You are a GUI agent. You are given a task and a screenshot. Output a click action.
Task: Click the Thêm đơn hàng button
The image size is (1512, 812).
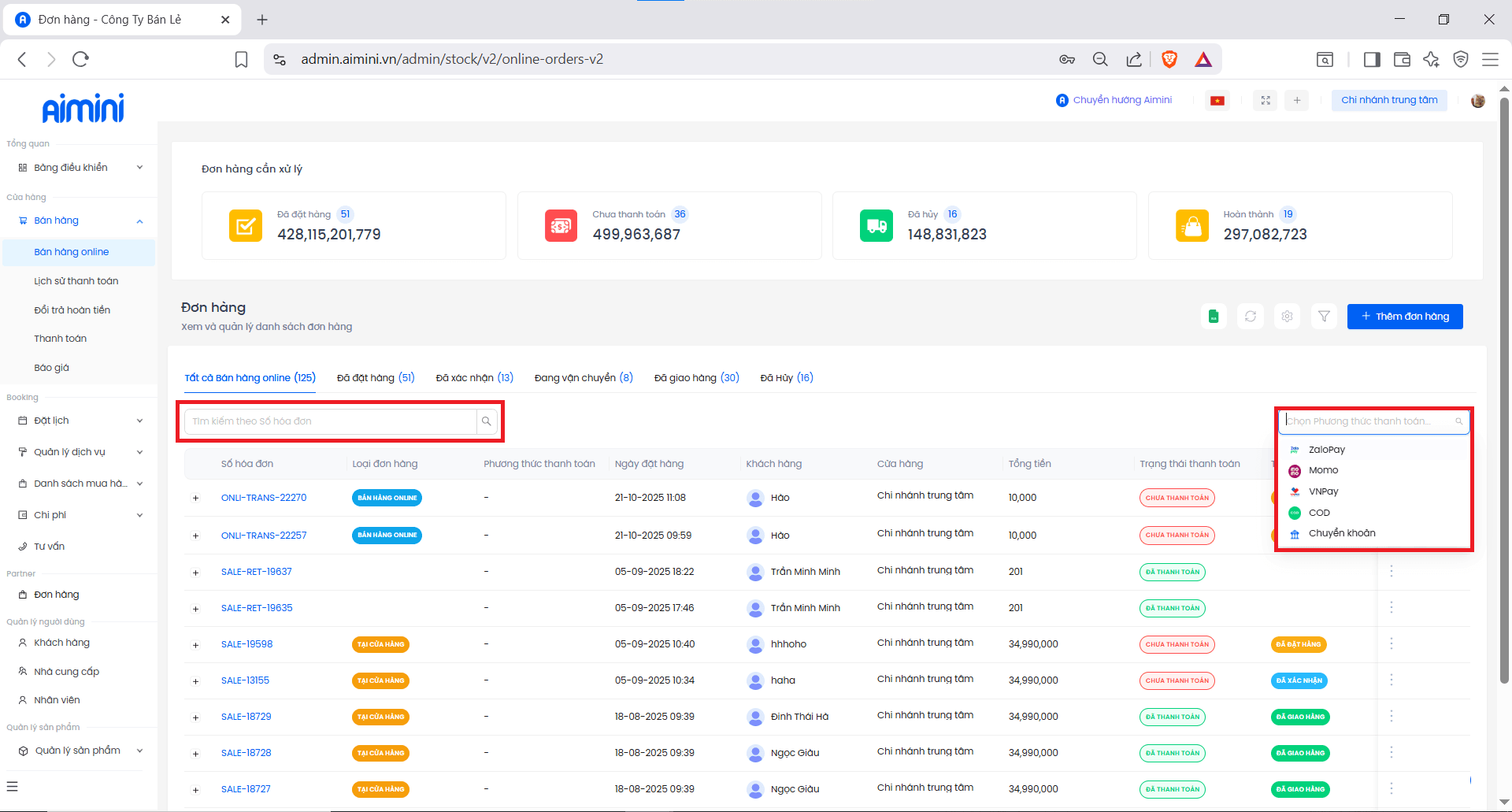[1404, 317]
